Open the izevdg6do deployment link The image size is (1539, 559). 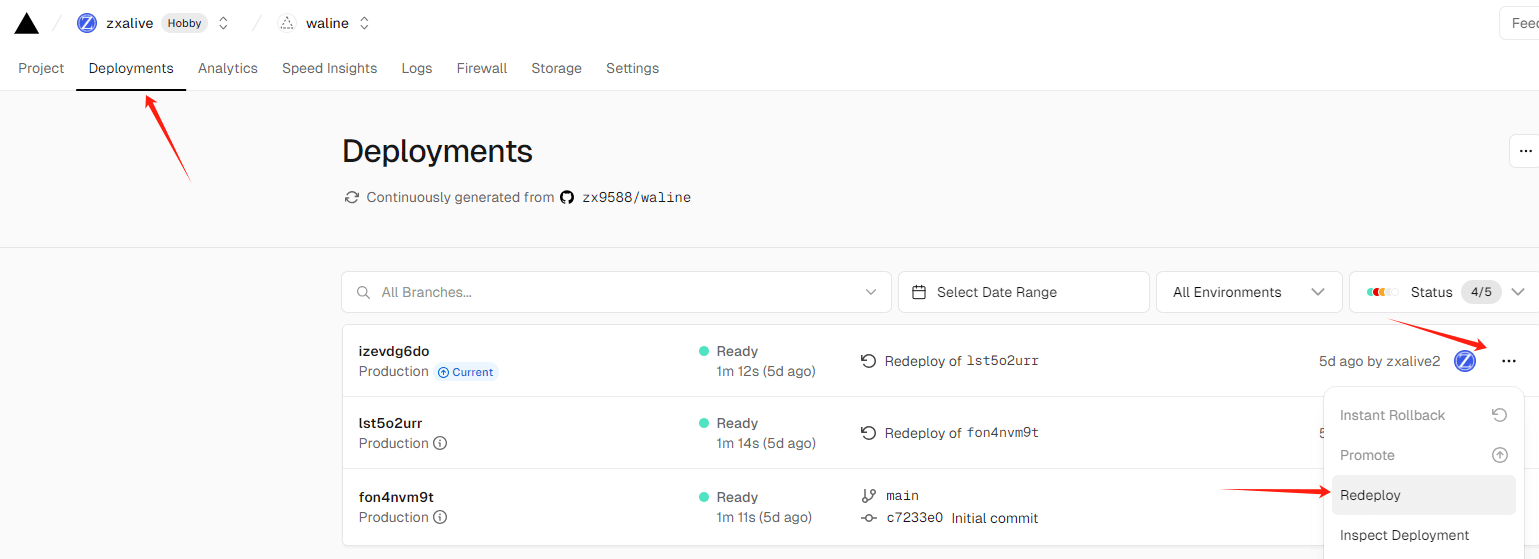pyautogui.click(x=394, y=351)
